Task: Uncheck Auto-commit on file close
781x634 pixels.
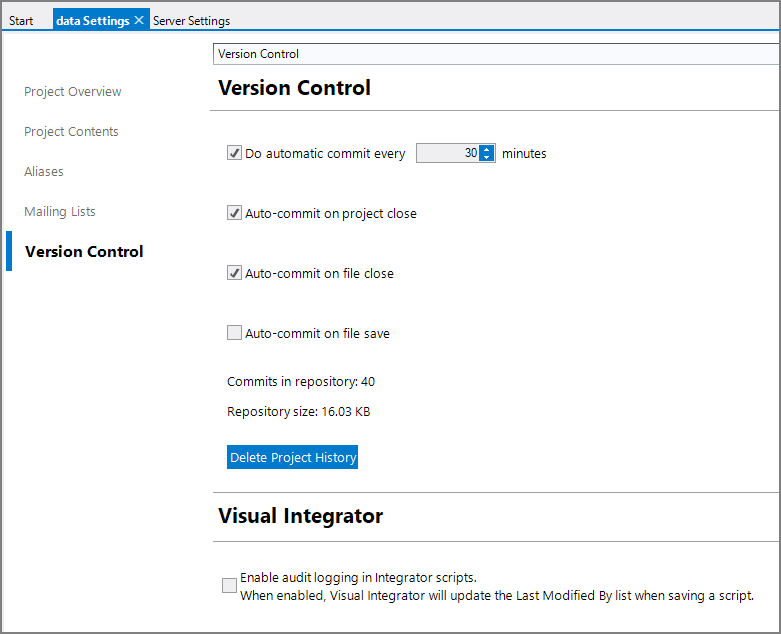Action: pyautogui.click(x=234, y=273)
